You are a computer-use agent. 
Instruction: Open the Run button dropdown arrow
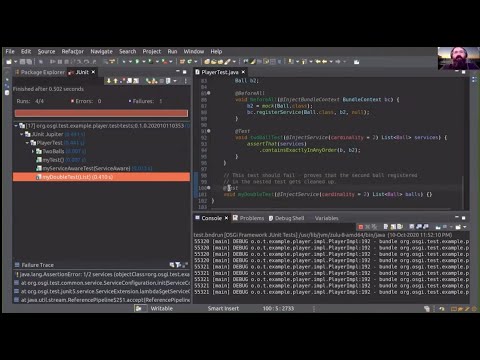click(144, 62)
